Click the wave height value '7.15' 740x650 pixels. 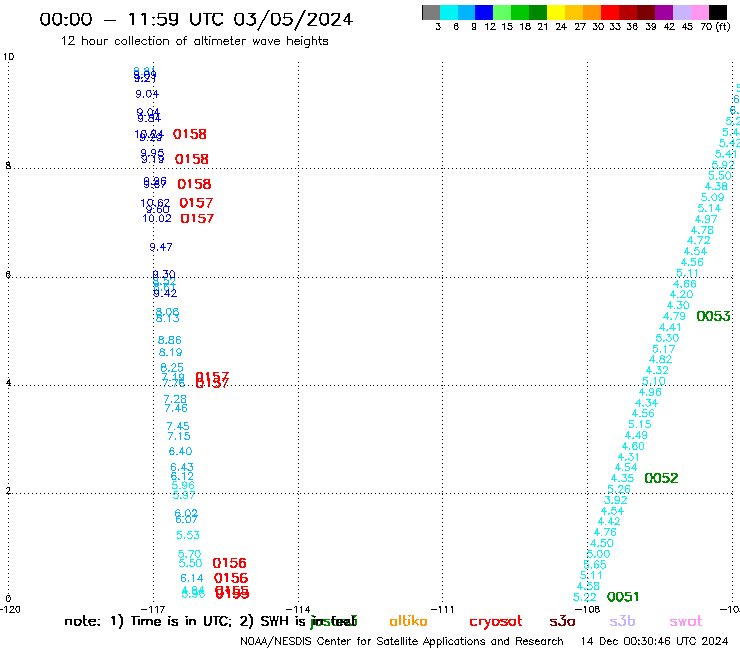pyautogui.click(x=179, y=437)
